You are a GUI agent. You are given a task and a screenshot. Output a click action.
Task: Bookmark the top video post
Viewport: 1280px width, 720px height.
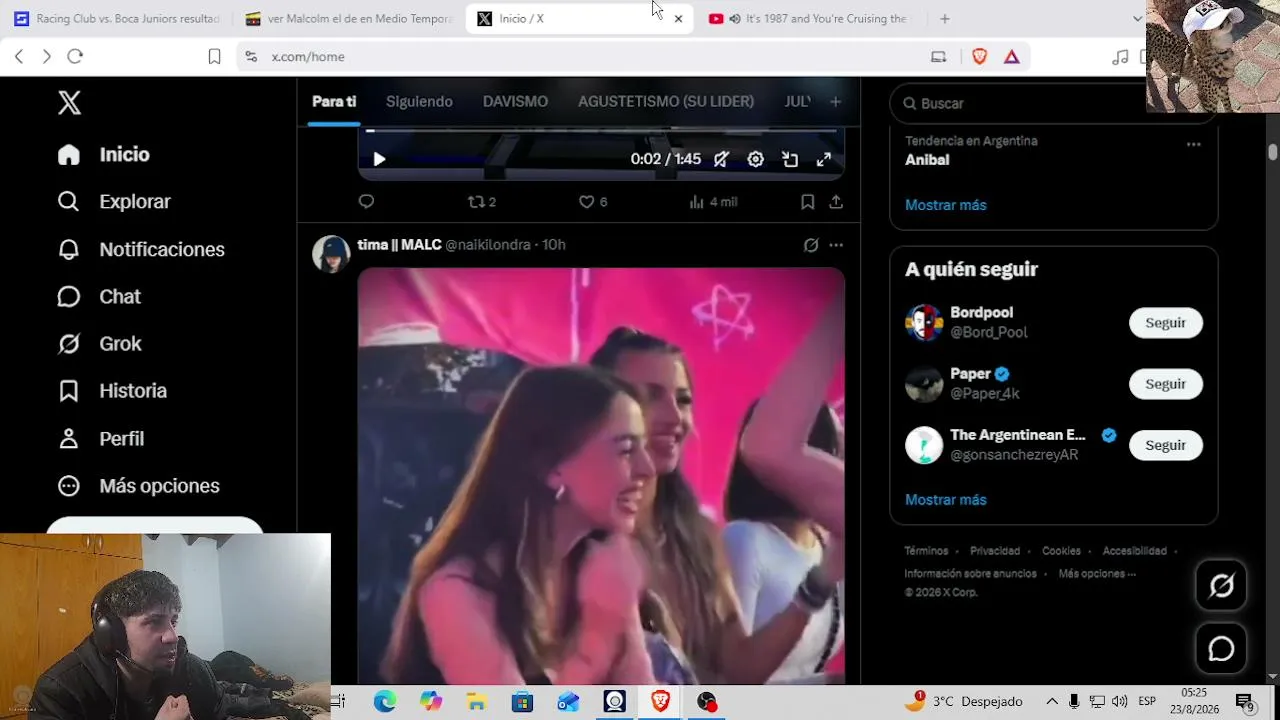coord(807,202)
